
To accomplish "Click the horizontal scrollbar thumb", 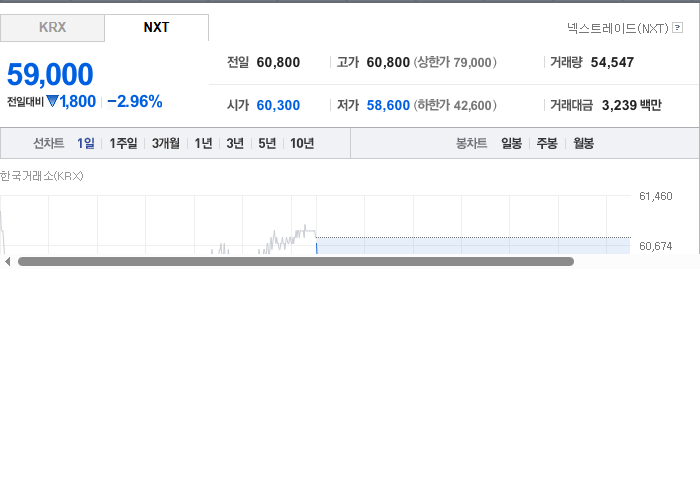I will 296,262.
